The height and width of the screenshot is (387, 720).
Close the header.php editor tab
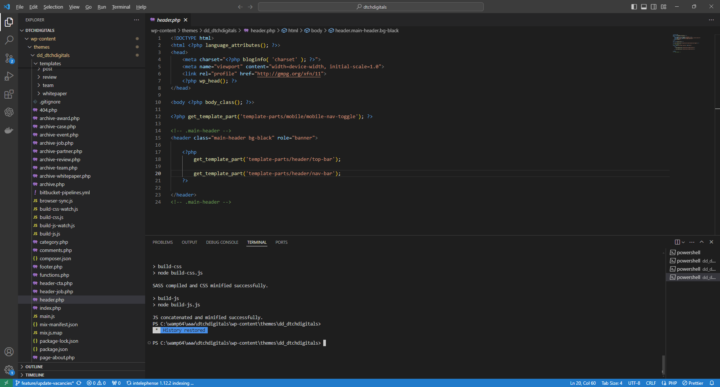coord(186,20)
